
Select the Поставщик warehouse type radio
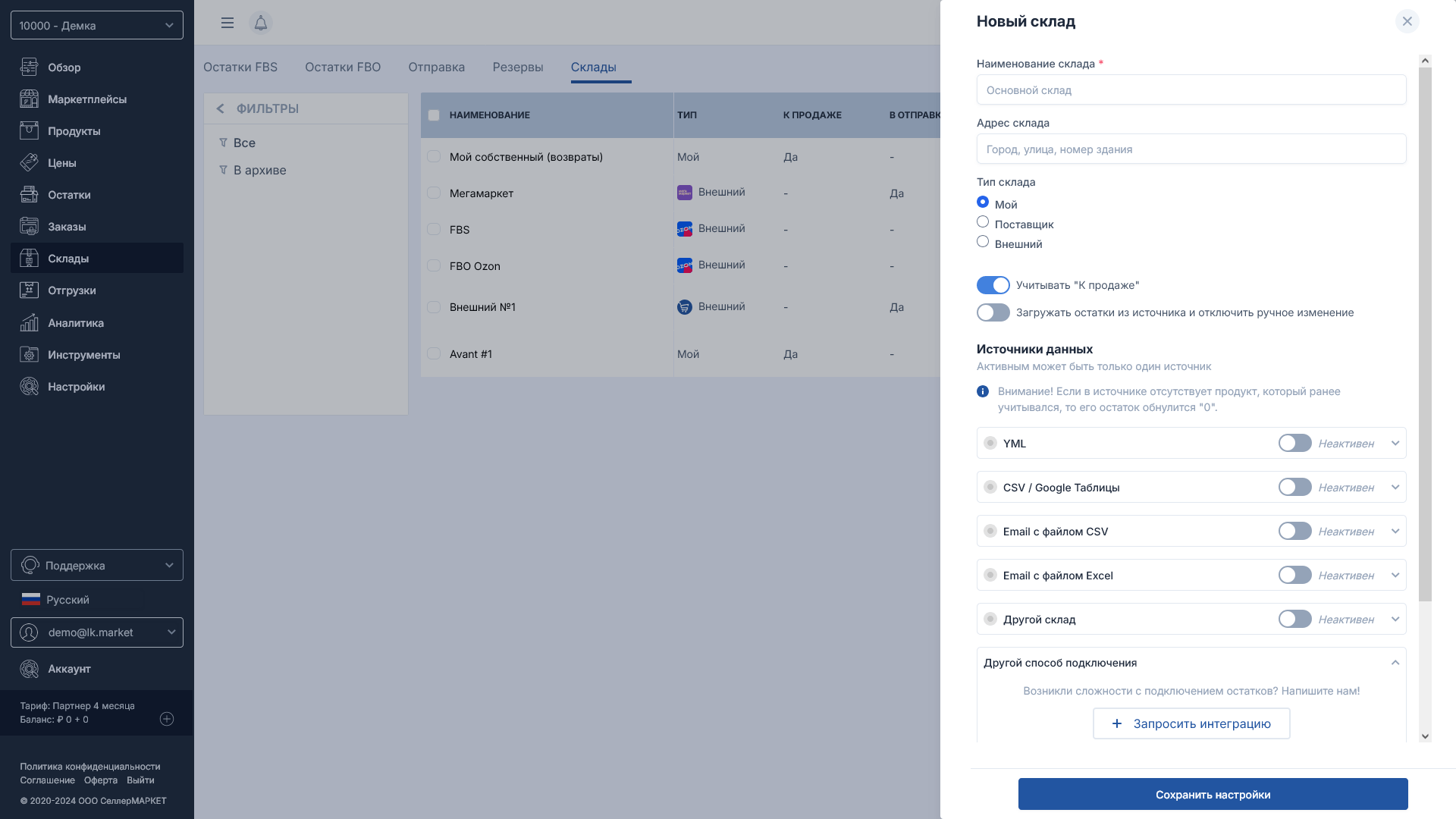tap(983, 221)
